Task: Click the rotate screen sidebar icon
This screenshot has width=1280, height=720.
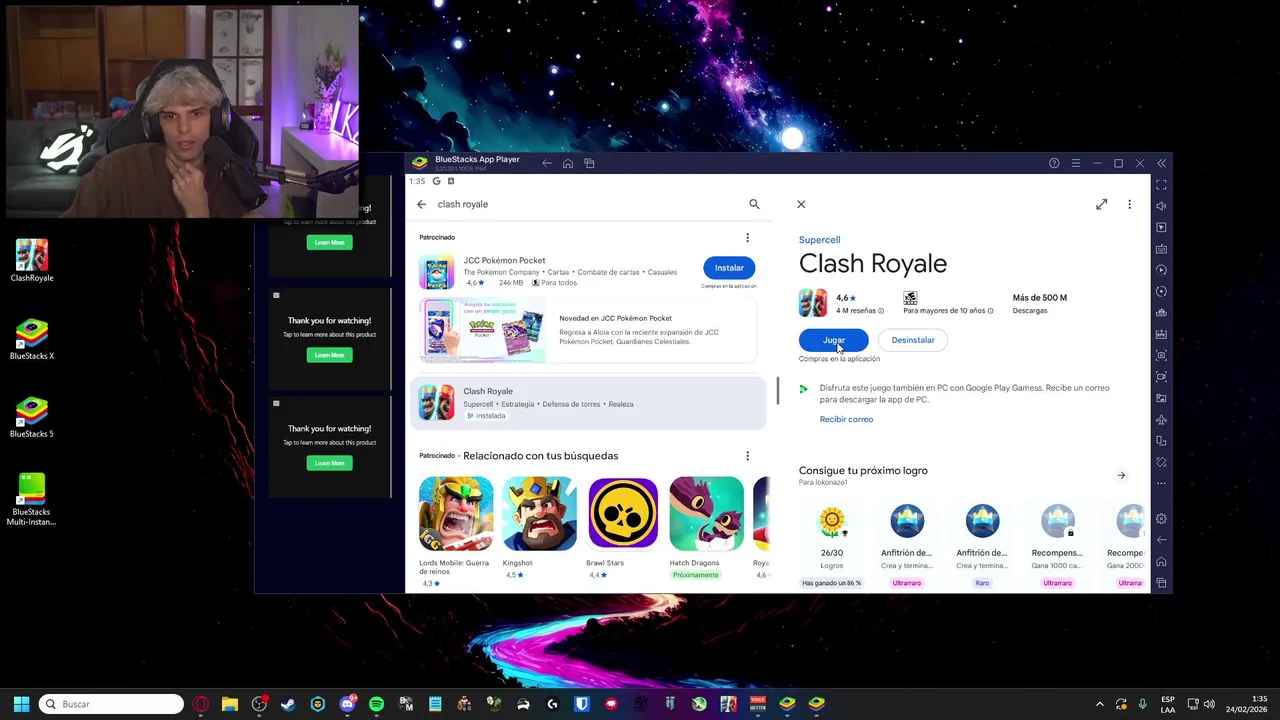Action: (x=1161, y=441)
